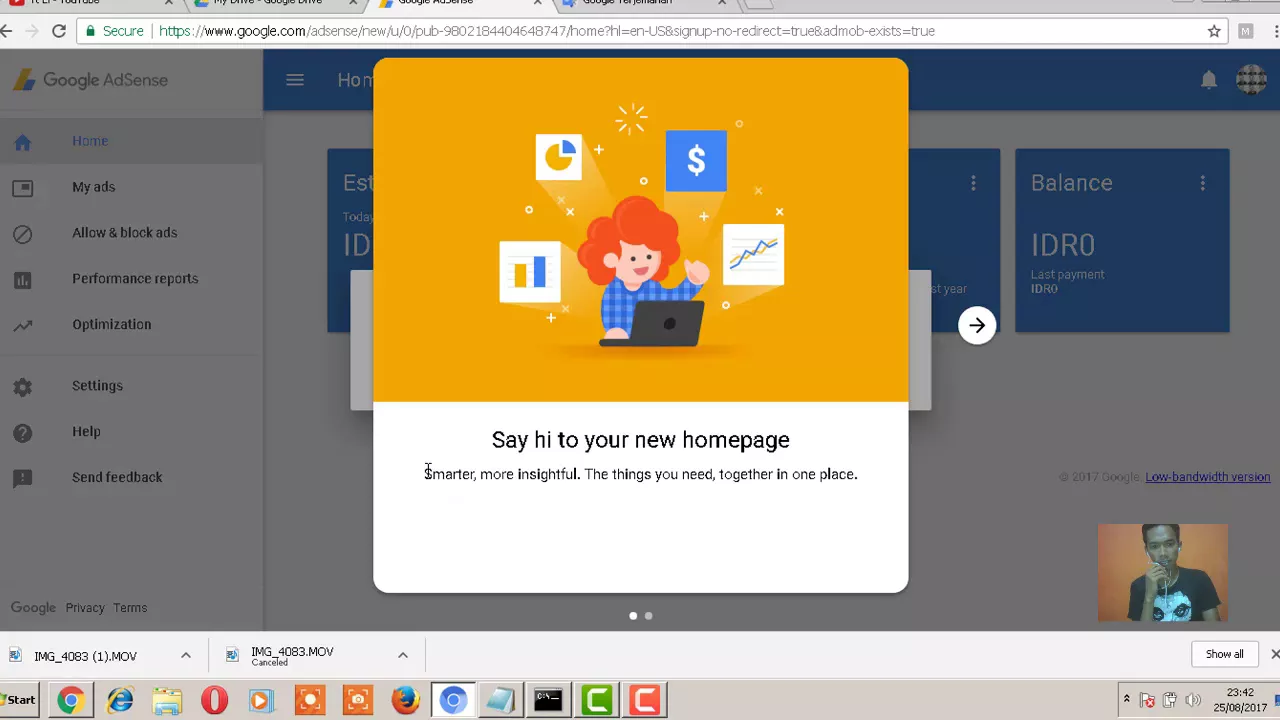Open the notifications bell
Image resolution: width=1280 pixels, height=720 pixels.
tap(1209, 80)
